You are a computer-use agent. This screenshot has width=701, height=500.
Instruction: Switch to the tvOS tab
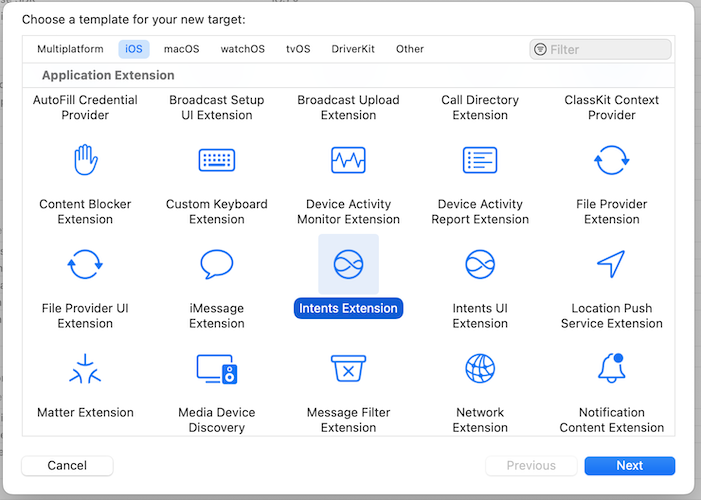pyautogui.click(x=298, y=49)
